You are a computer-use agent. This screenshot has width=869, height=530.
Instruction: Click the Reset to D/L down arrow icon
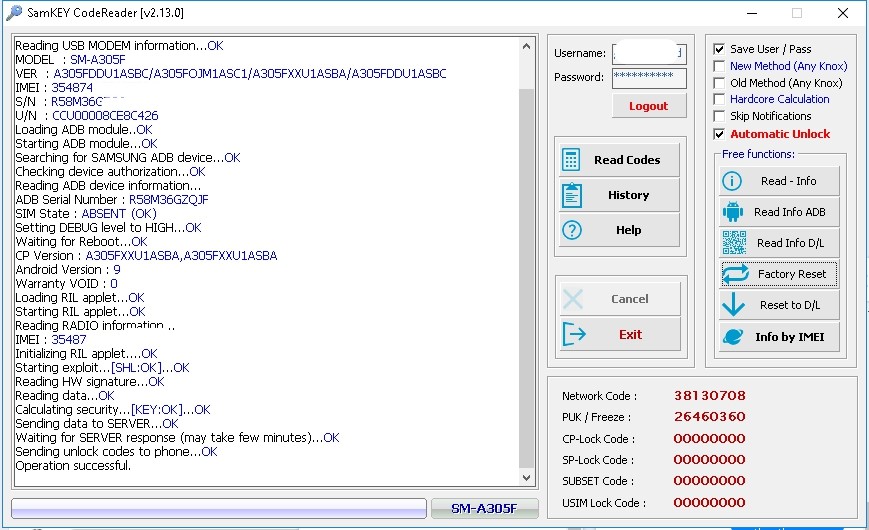click(733, 305)
